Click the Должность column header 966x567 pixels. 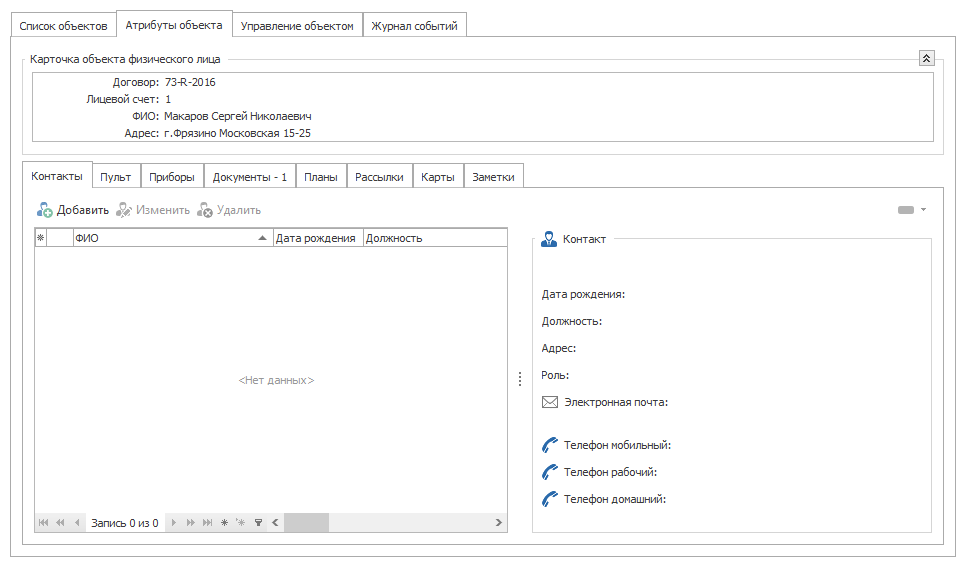point(435,238)
